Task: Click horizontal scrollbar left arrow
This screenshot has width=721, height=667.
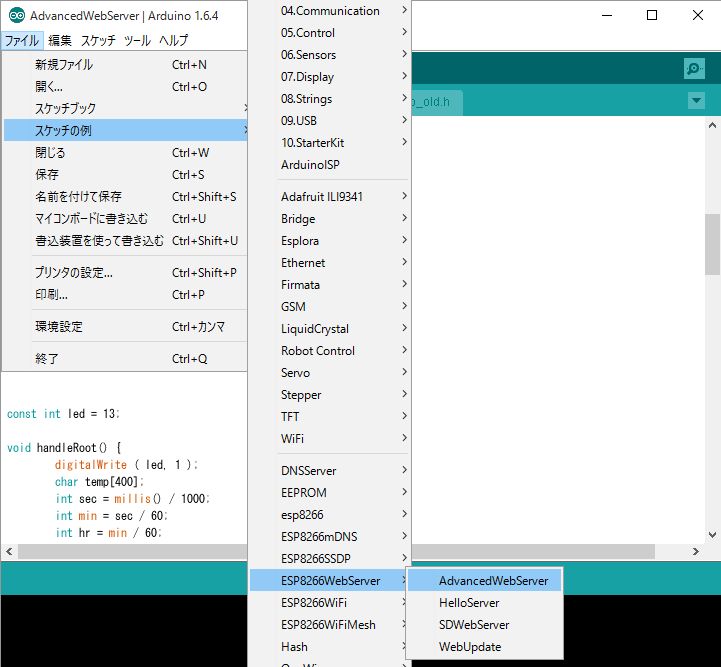Action: click(9, 551)
